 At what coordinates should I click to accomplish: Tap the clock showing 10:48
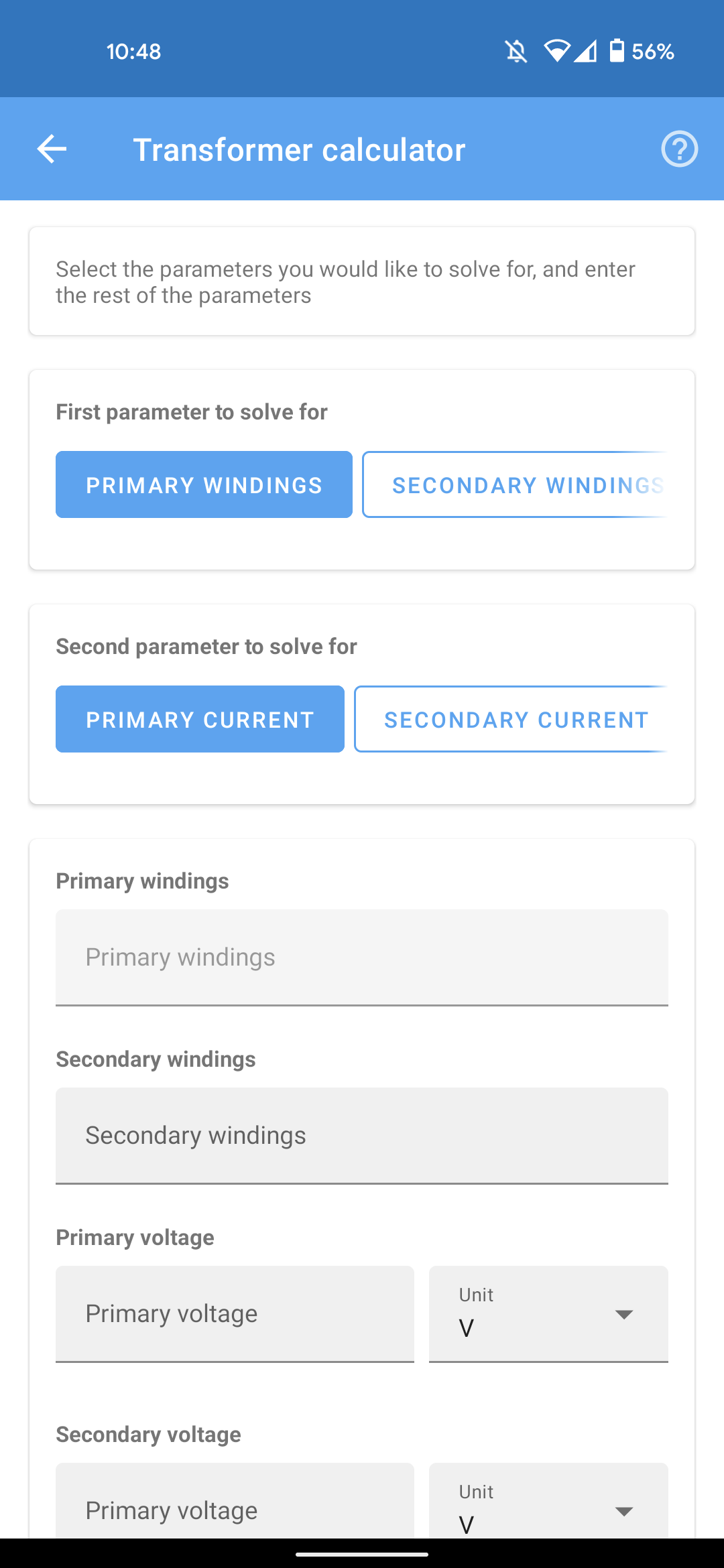pyautogui.click(x=133, y=52)
